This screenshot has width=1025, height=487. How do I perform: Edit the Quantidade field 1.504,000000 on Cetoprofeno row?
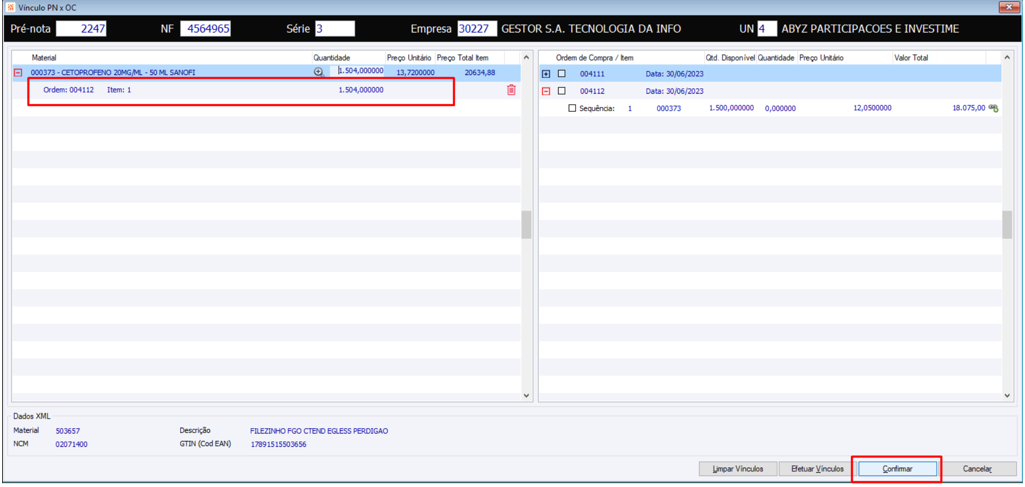(360, 72)
